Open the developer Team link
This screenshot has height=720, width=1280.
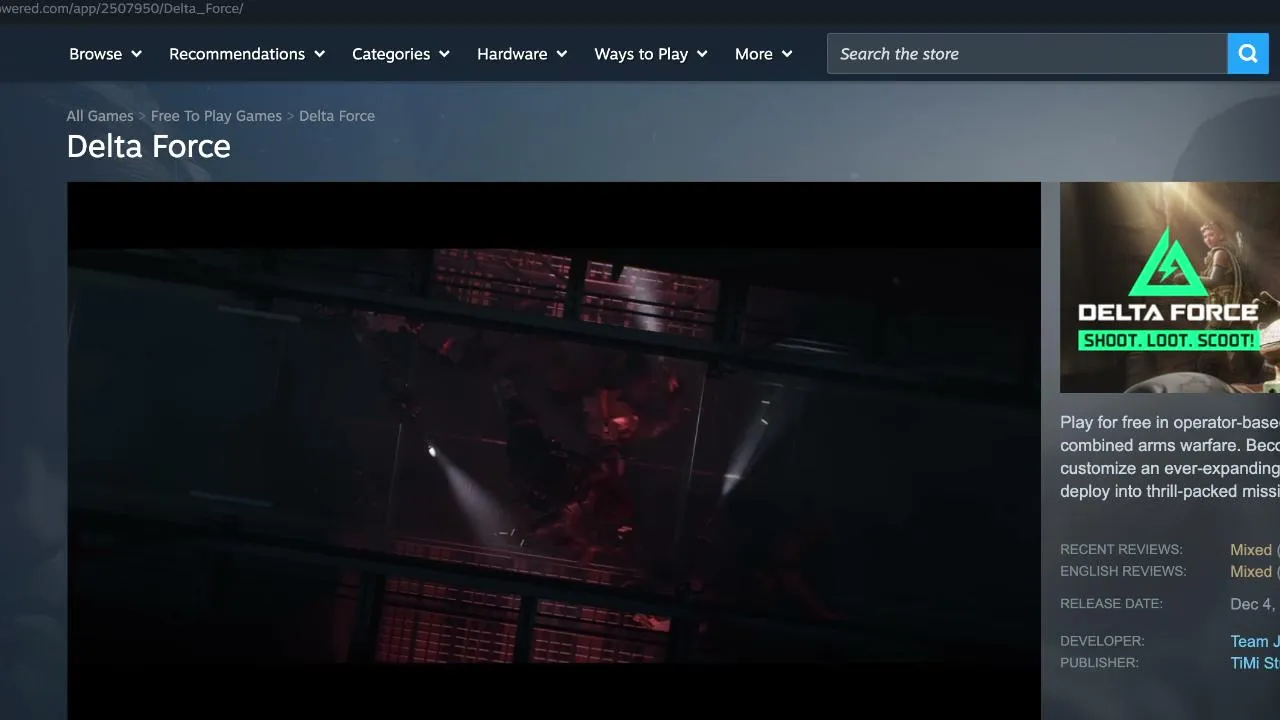(x=1255, y=642)
